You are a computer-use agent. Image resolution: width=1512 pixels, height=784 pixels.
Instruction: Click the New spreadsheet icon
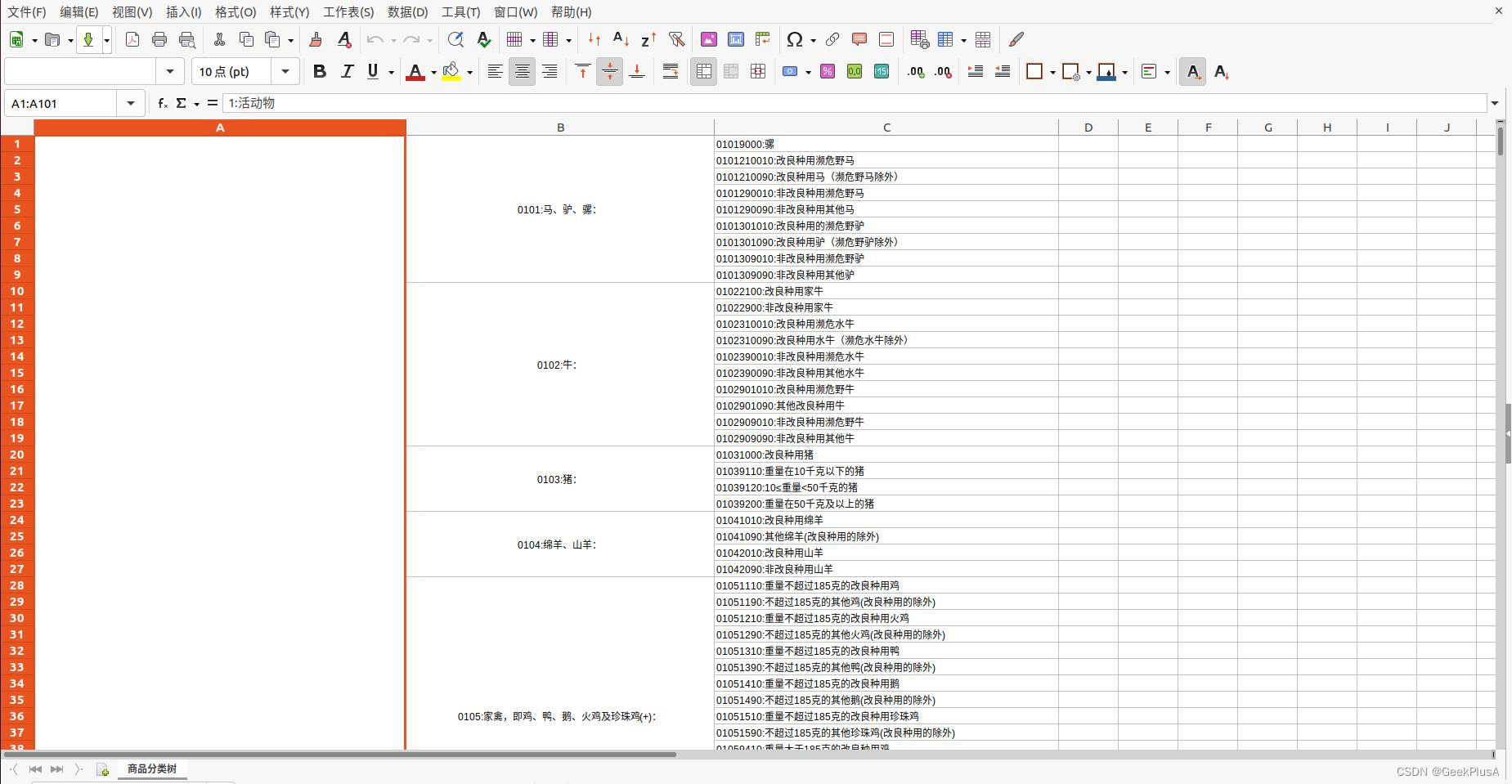[16, 39]
